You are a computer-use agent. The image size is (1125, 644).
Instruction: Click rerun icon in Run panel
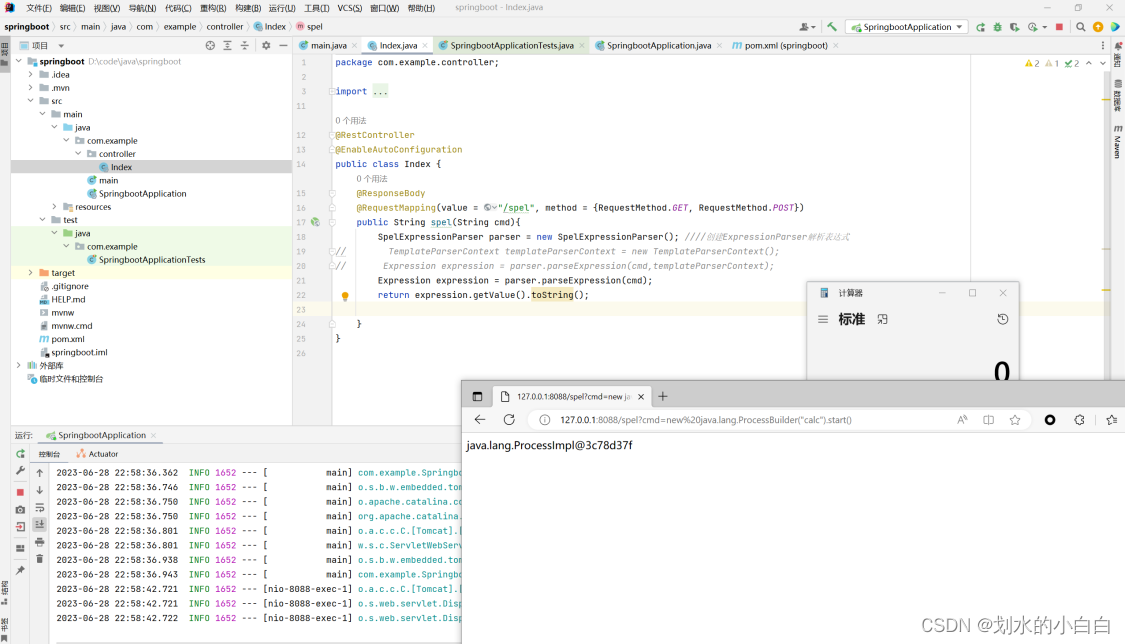pyautogui.click(x=20, y=454)
